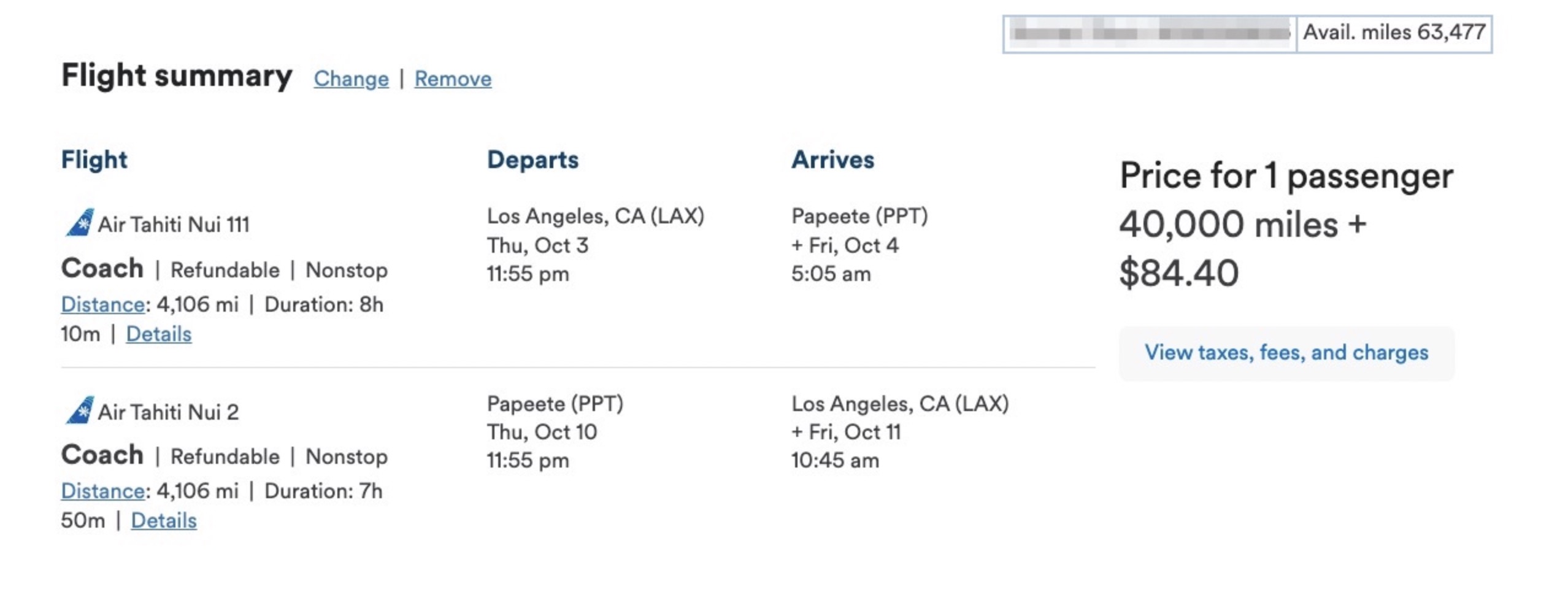1568x589 pixels.
Task: Click the Distance link on the outbound flight
Action: 102,304
